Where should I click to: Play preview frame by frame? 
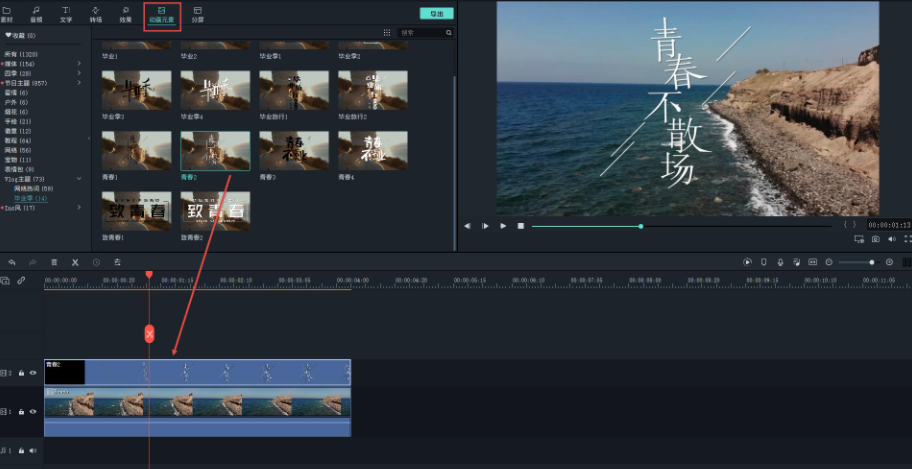pos(485,226)
